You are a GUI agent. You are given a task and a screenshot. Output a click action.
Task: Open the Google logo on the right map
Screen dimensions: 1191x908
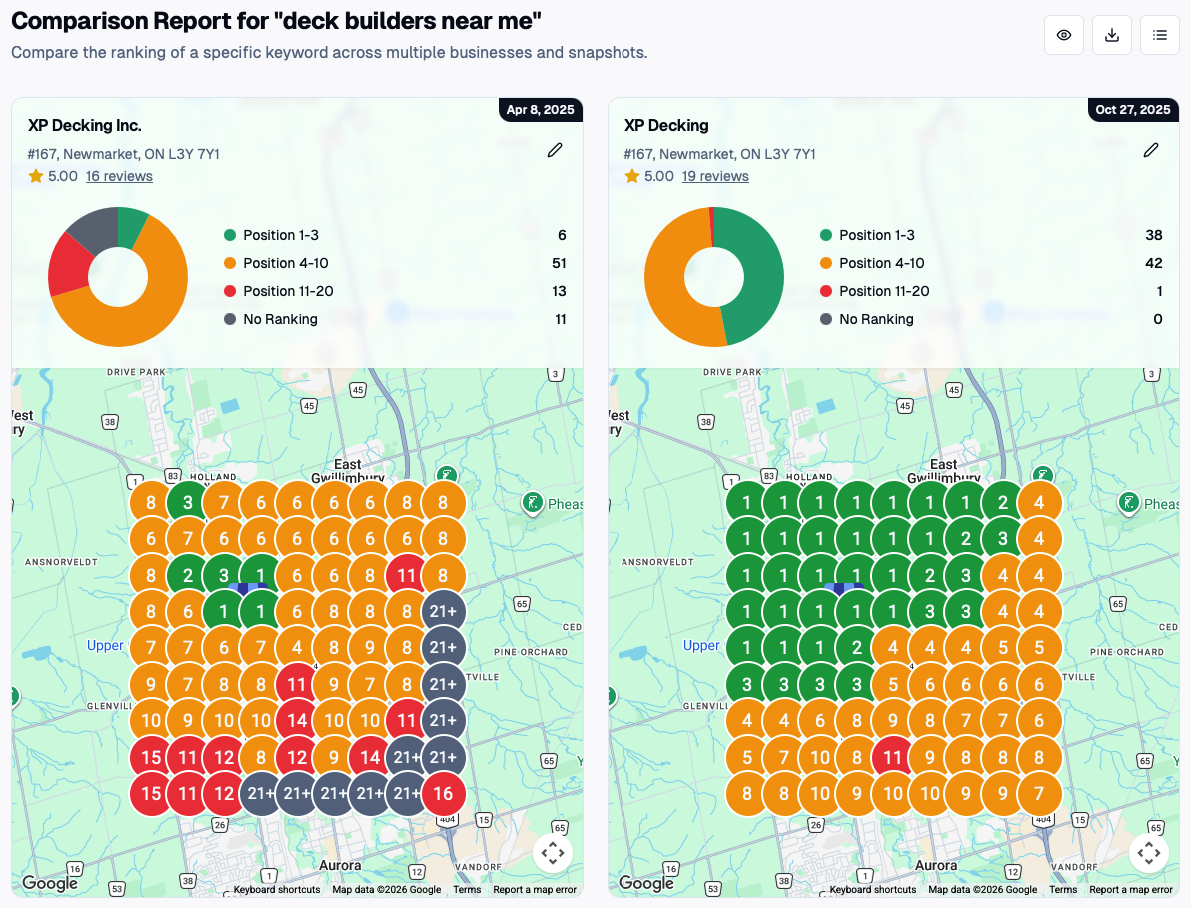coord(646,882)
